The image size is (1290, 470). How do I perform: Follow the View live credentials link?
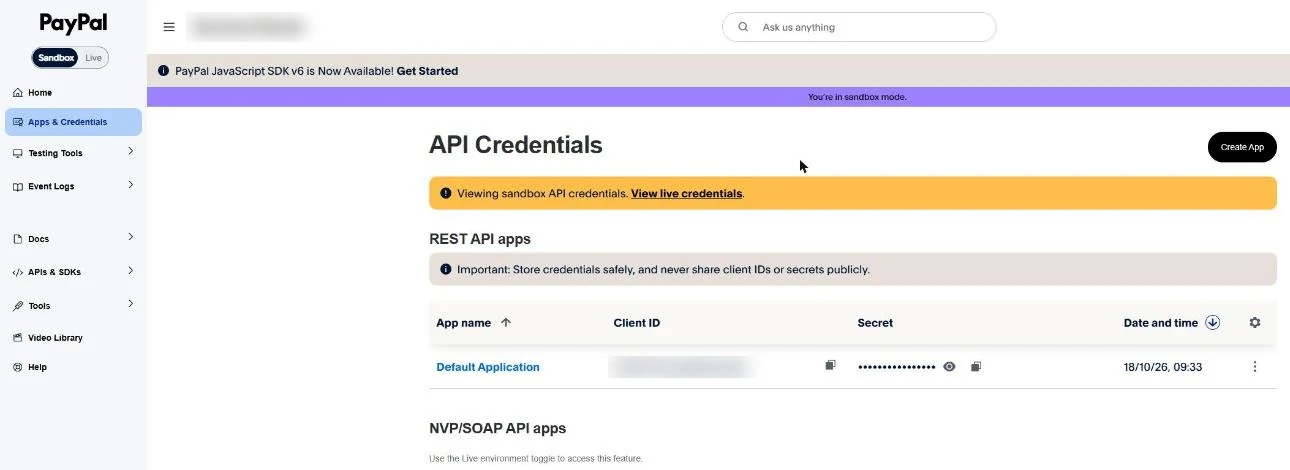click(686, 193)
